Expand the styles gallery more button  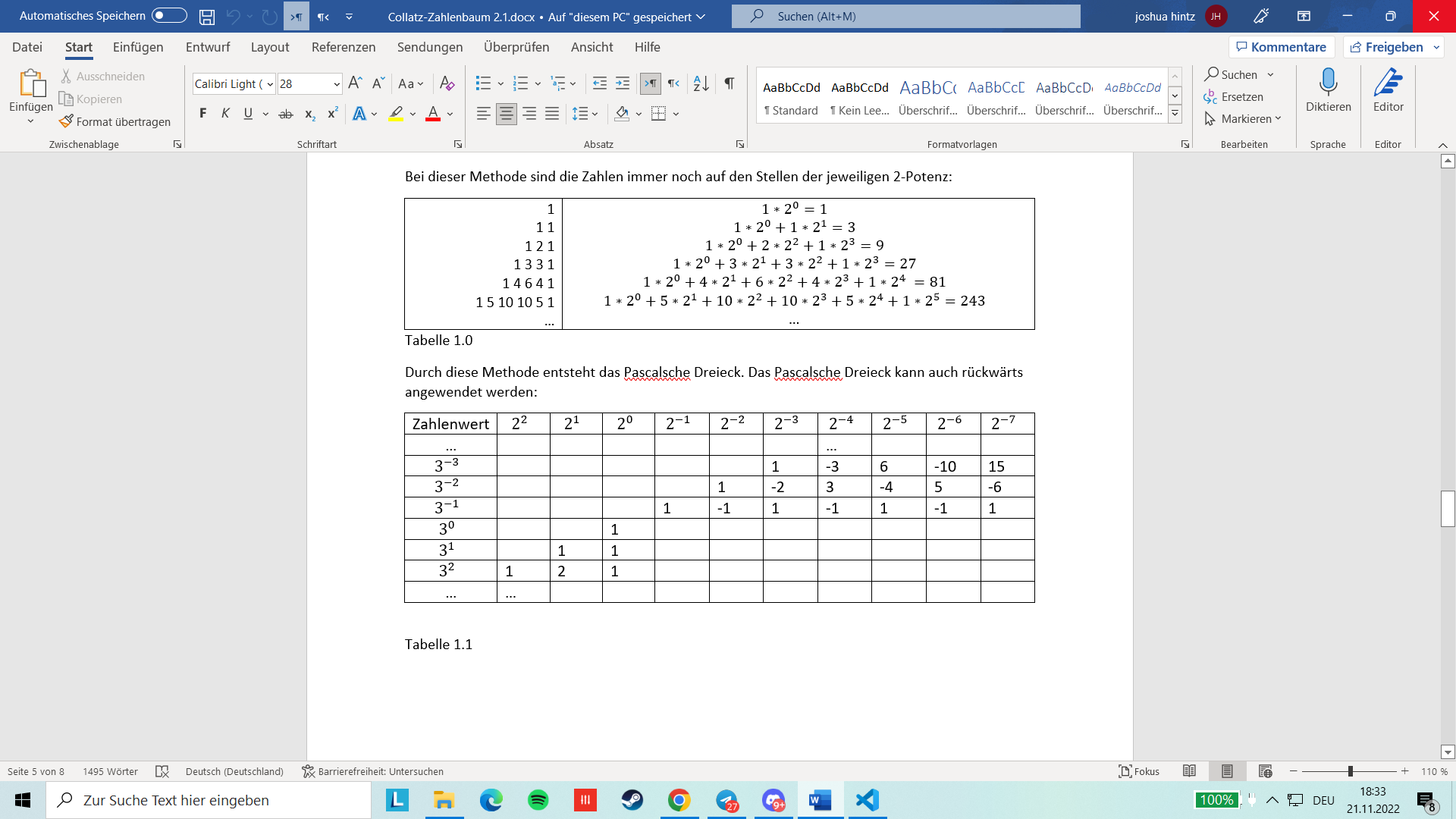tap(1175, 115)
